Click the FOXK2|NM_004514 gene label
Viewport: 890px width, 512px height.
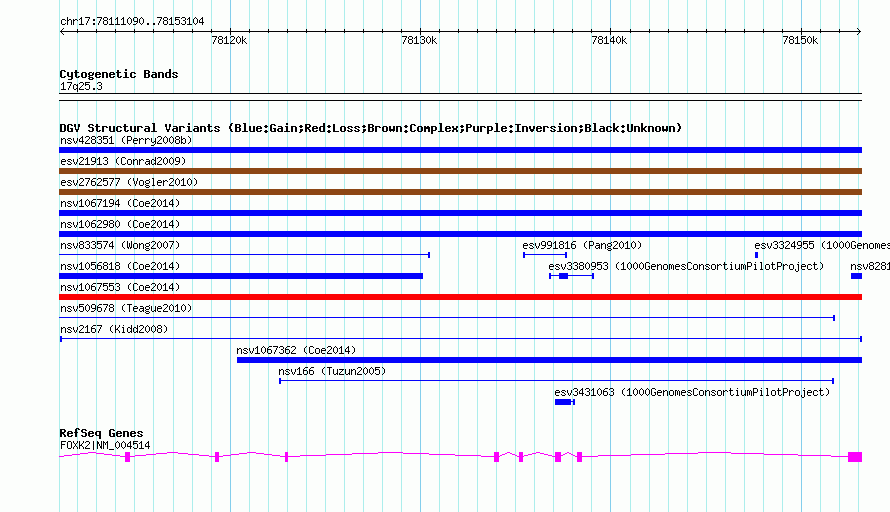coord(105,446)
